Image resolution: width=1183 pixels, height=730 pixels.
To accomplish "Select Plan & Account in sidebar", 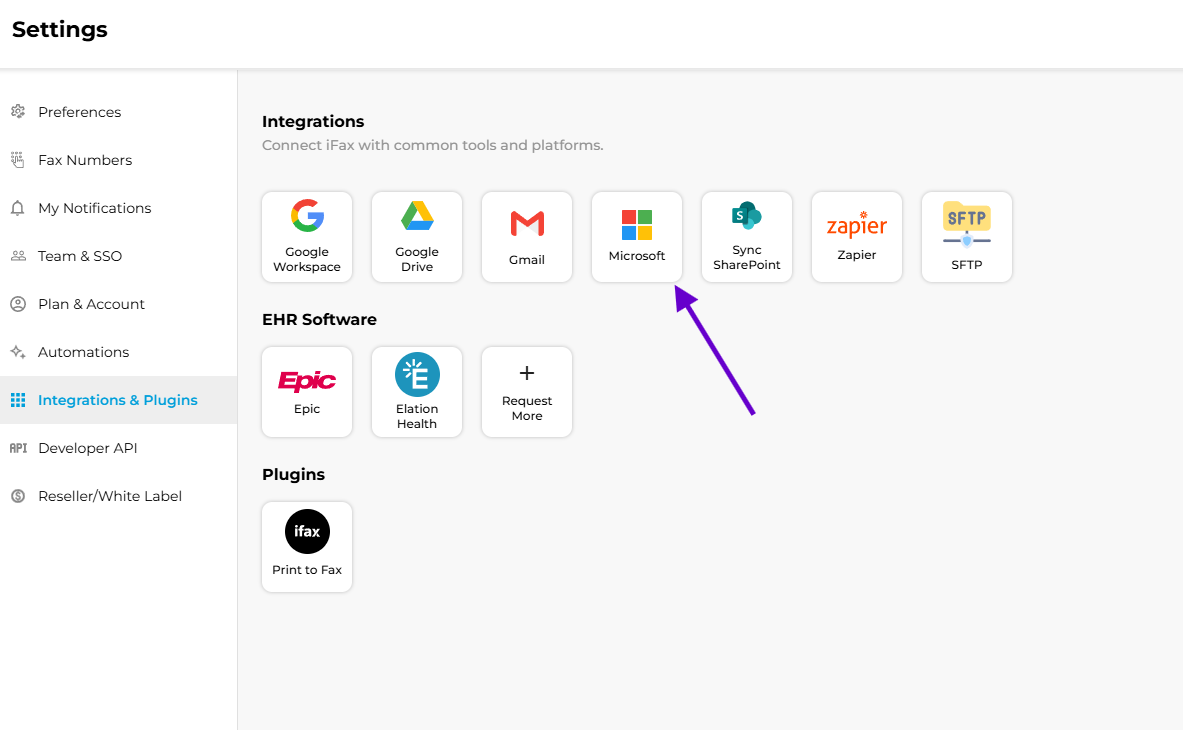I will point(91,304).
